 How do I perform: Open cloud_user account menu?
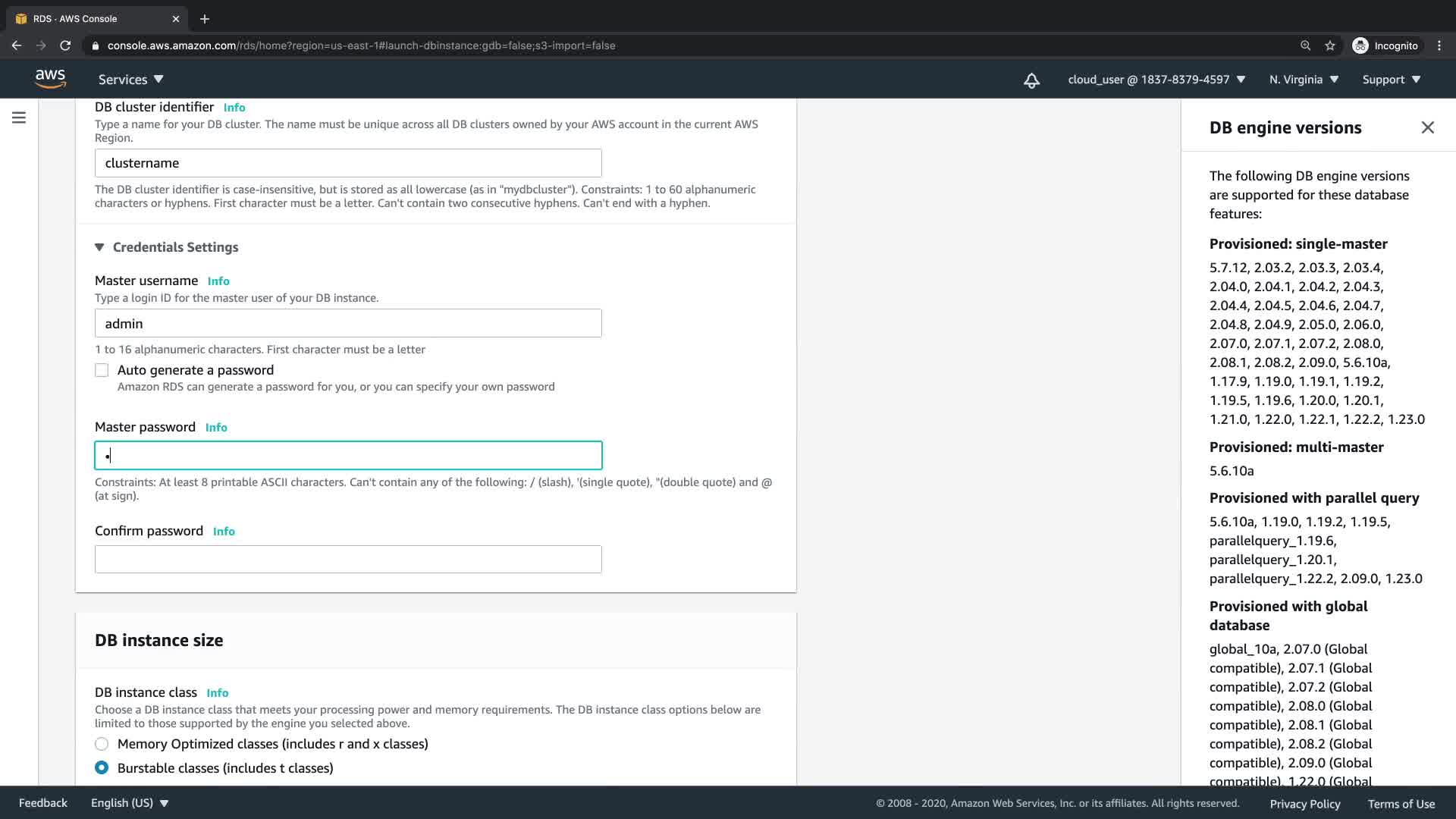(x=1156, y=80)
